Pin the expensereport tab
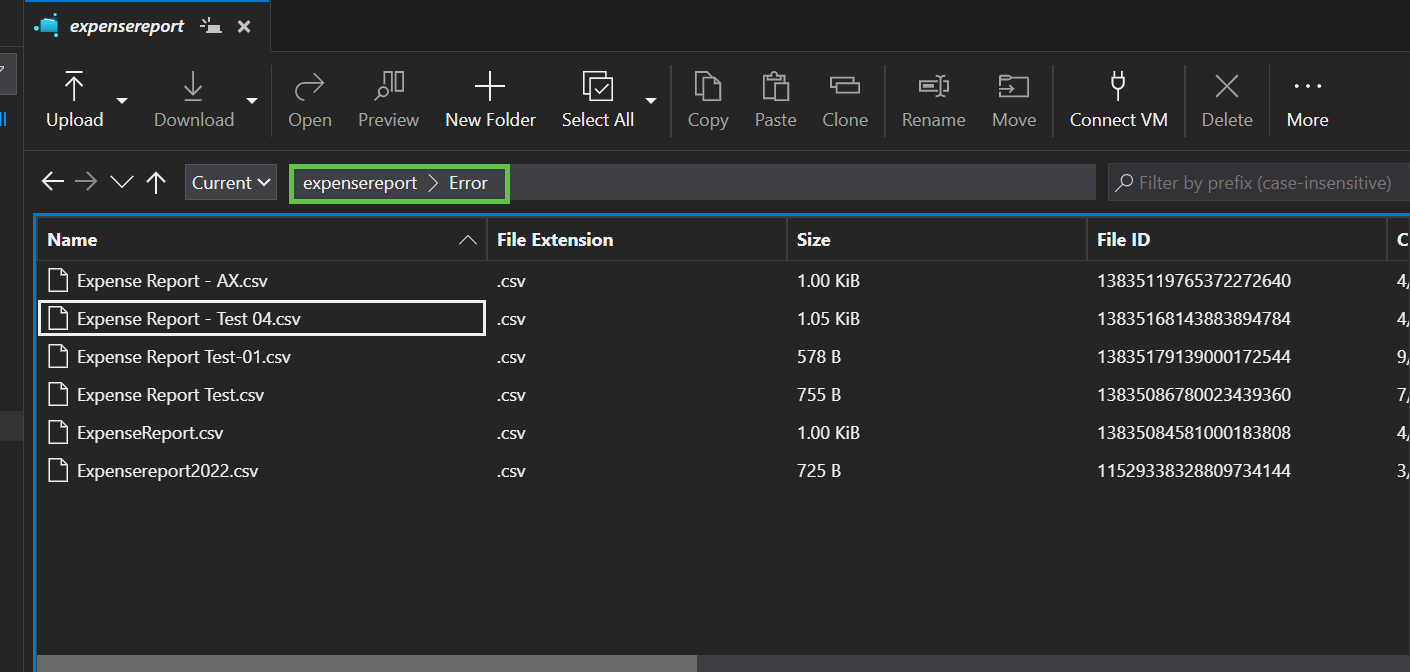 (x=210, y=27)
